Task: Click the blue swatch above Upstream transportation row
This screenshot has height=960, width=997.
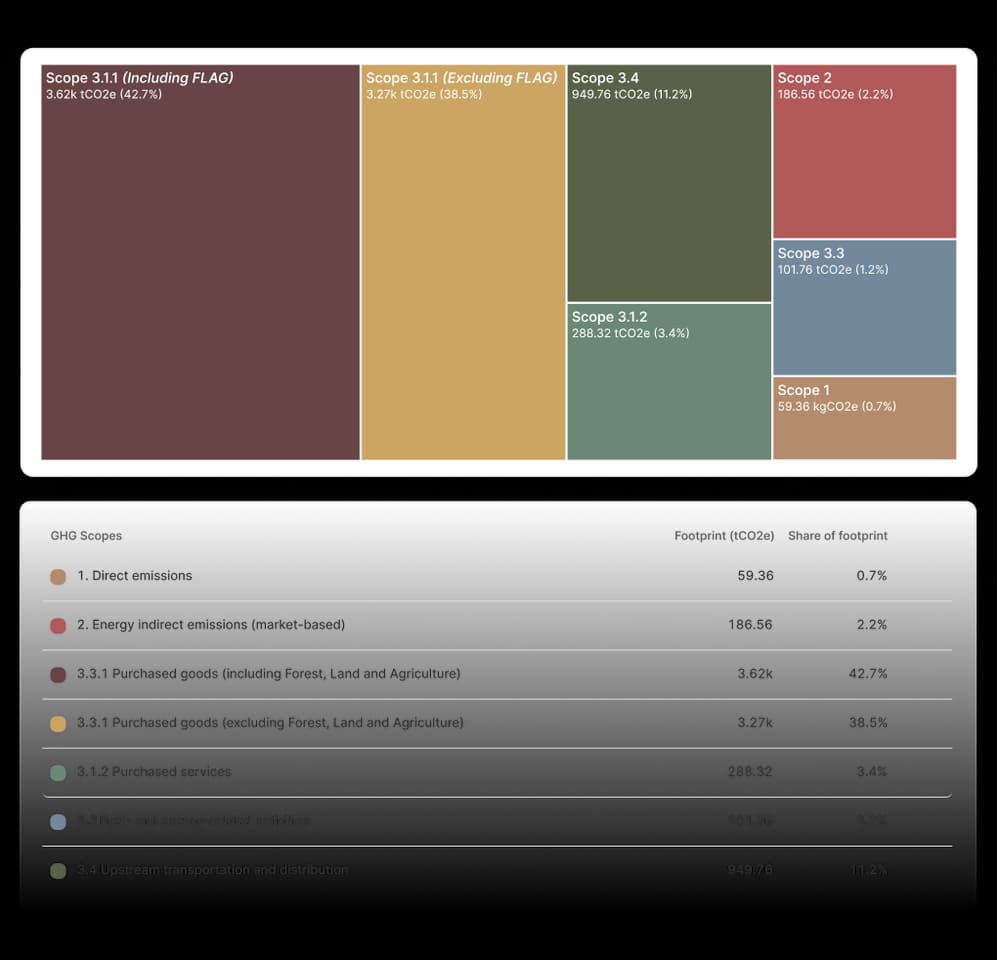Action: pyautogui.click(x=58, y=821)
